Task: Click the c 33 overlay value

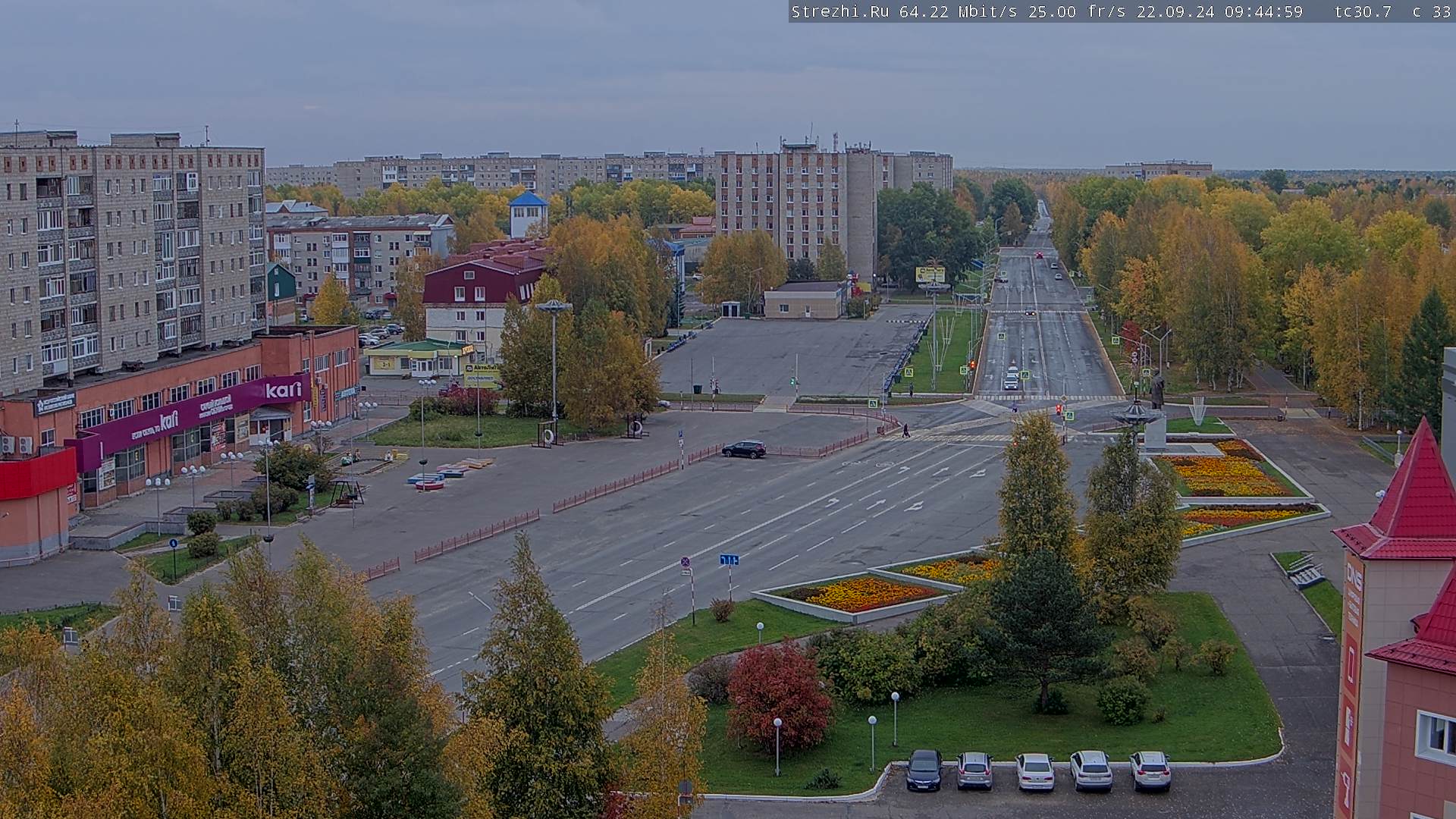Action: pos(1431,11)
